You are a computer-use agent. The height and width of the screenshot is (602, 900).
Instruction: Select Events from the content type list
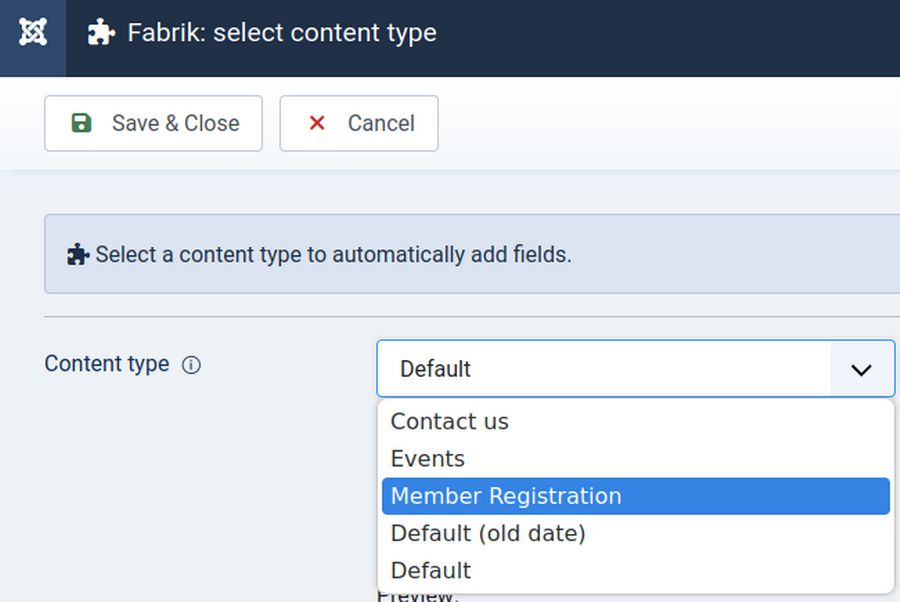427,459
